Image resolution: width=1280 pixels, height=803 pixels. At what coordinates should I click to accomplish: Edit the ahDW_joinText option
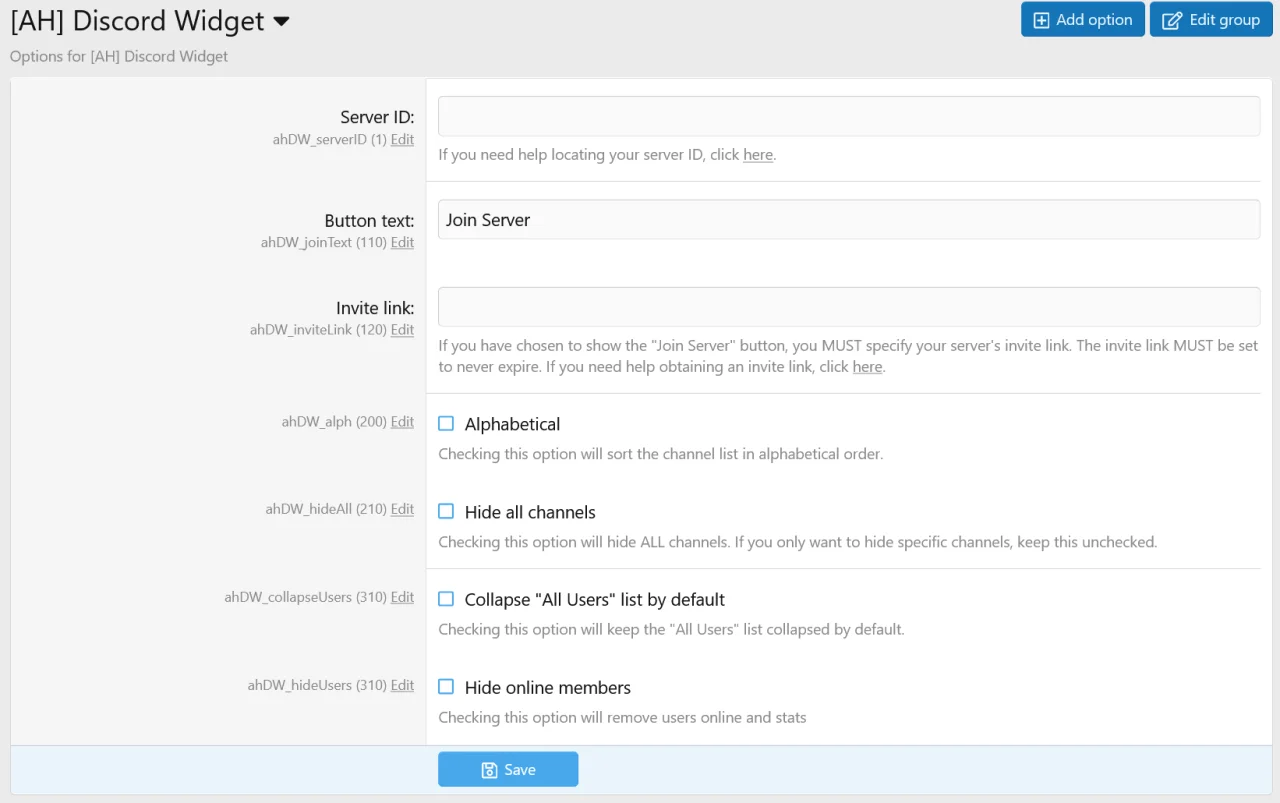coord(402,242)
